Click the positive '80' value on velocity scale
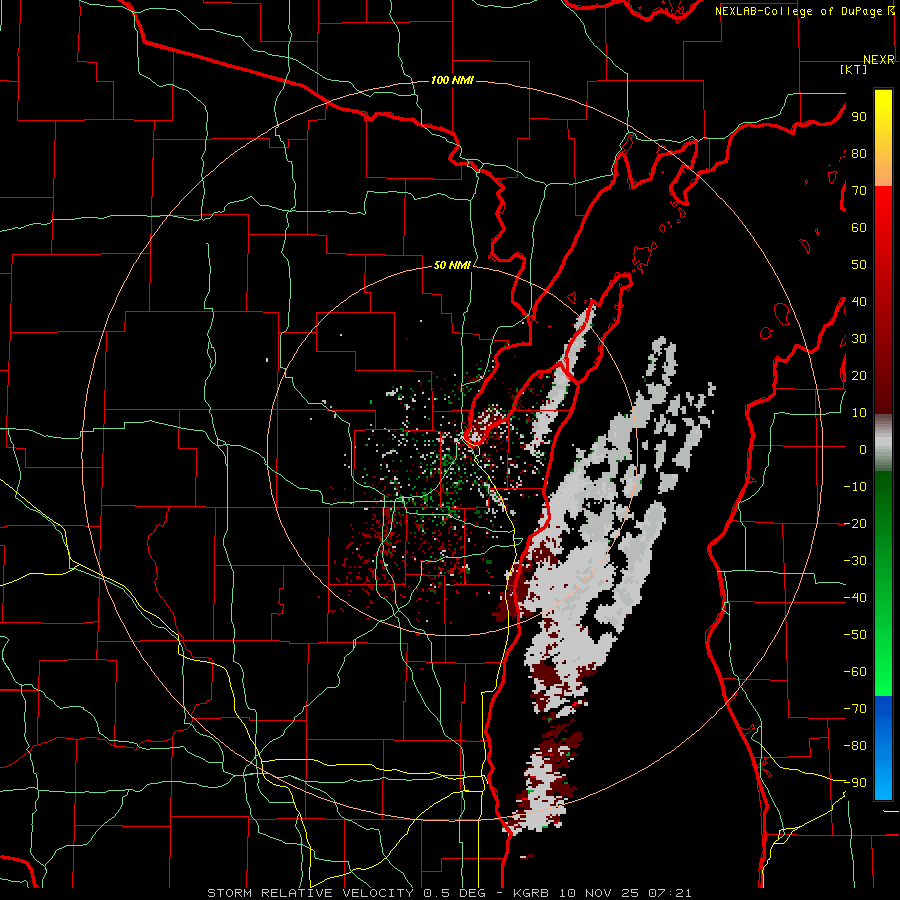The height and width of the screenshot is (900, 900). pos(859,154)
